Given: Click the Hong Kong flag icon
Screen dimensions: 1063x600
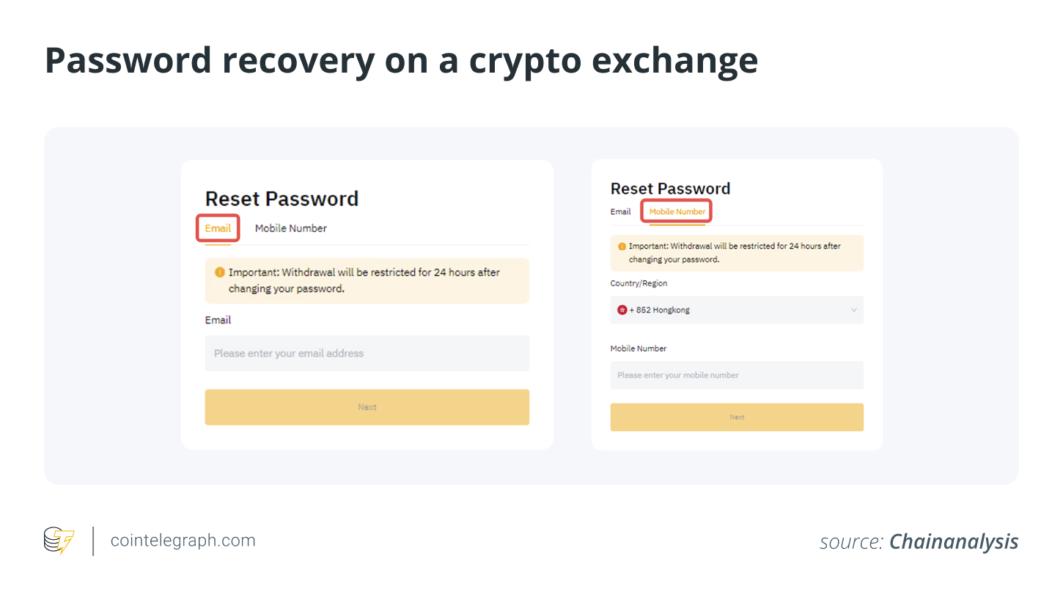Looking at the screenshot, I should click(x=622, y=310).
